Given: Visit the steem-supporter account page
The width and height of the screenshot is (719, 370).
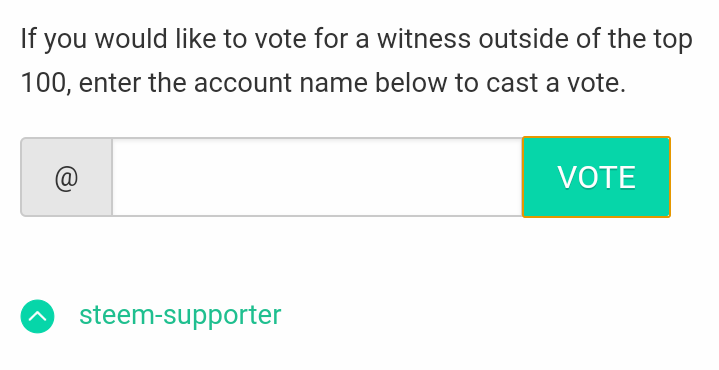Looking at the screenshot, I should (x=180, y=315).
